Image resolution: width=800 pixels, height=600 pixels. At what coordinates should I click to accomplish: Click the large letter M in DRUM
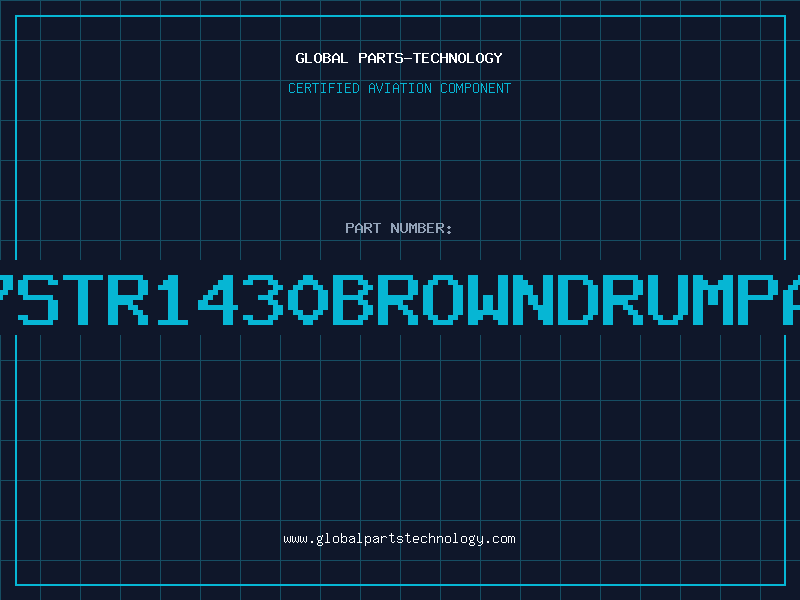712,299
